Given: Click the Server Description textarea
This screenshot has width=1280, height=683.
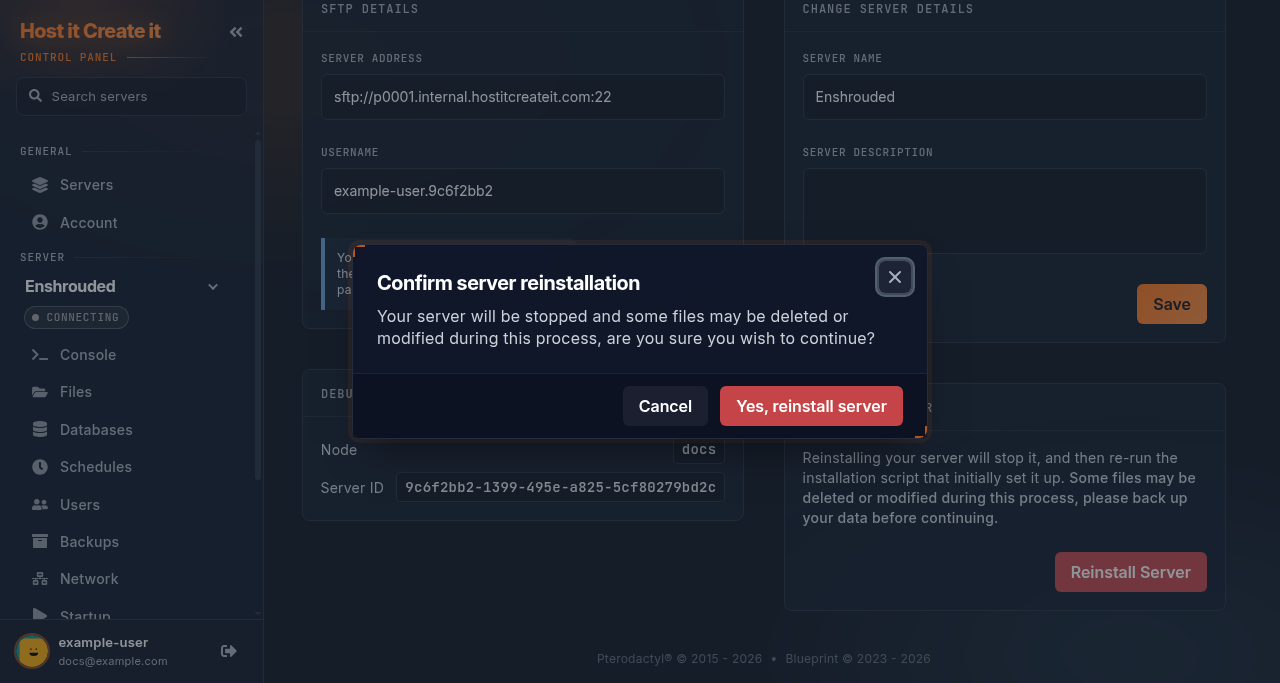Looking at the screenshot, I should (1004, 211).
